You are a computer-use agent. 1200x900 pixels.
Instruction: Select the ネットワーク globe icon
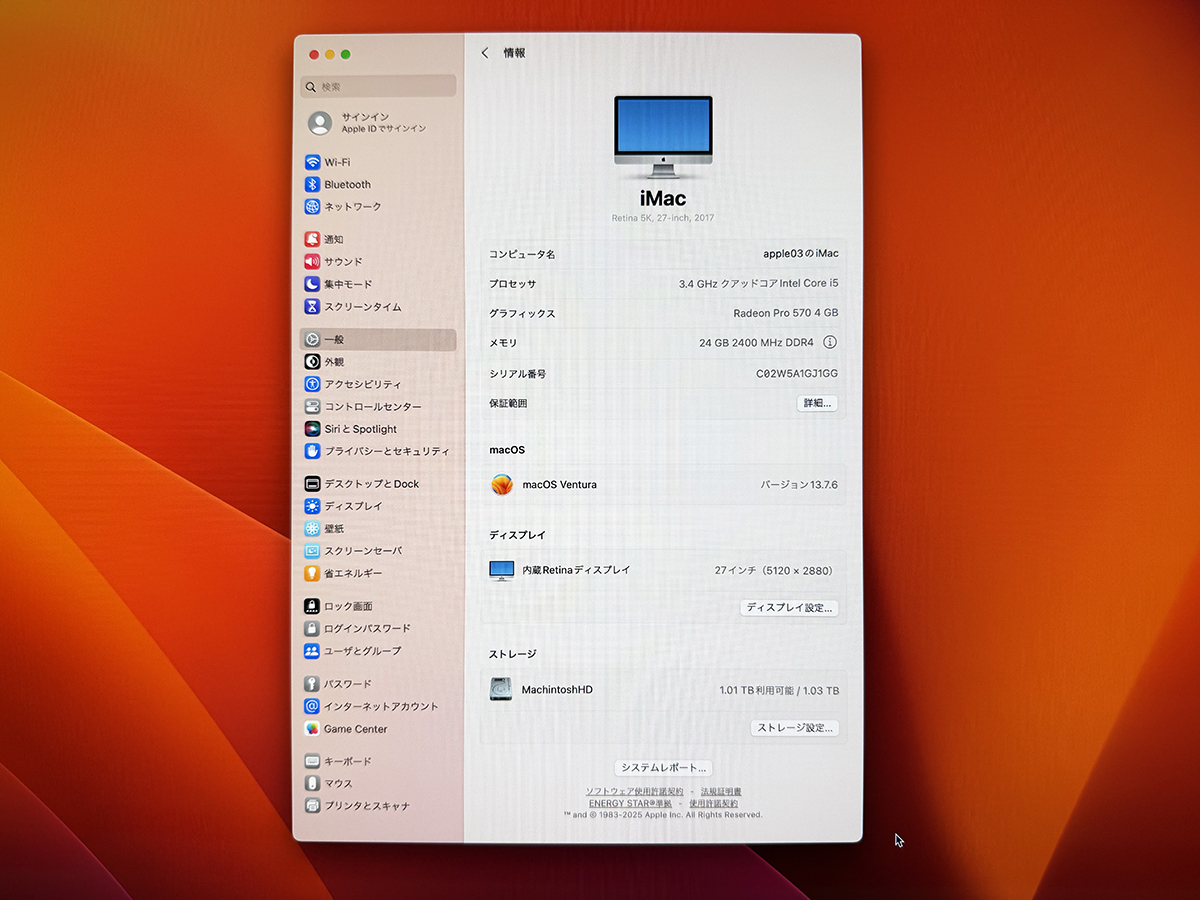coord(313,207)
